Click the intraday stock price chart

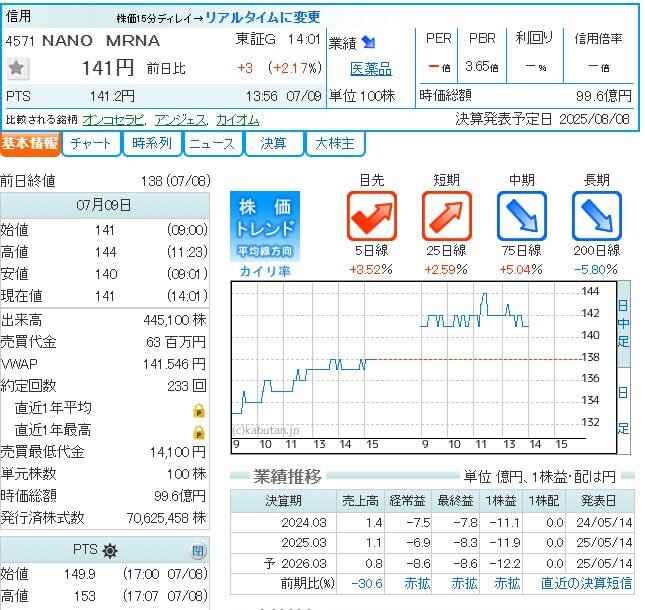click(424, 367)
